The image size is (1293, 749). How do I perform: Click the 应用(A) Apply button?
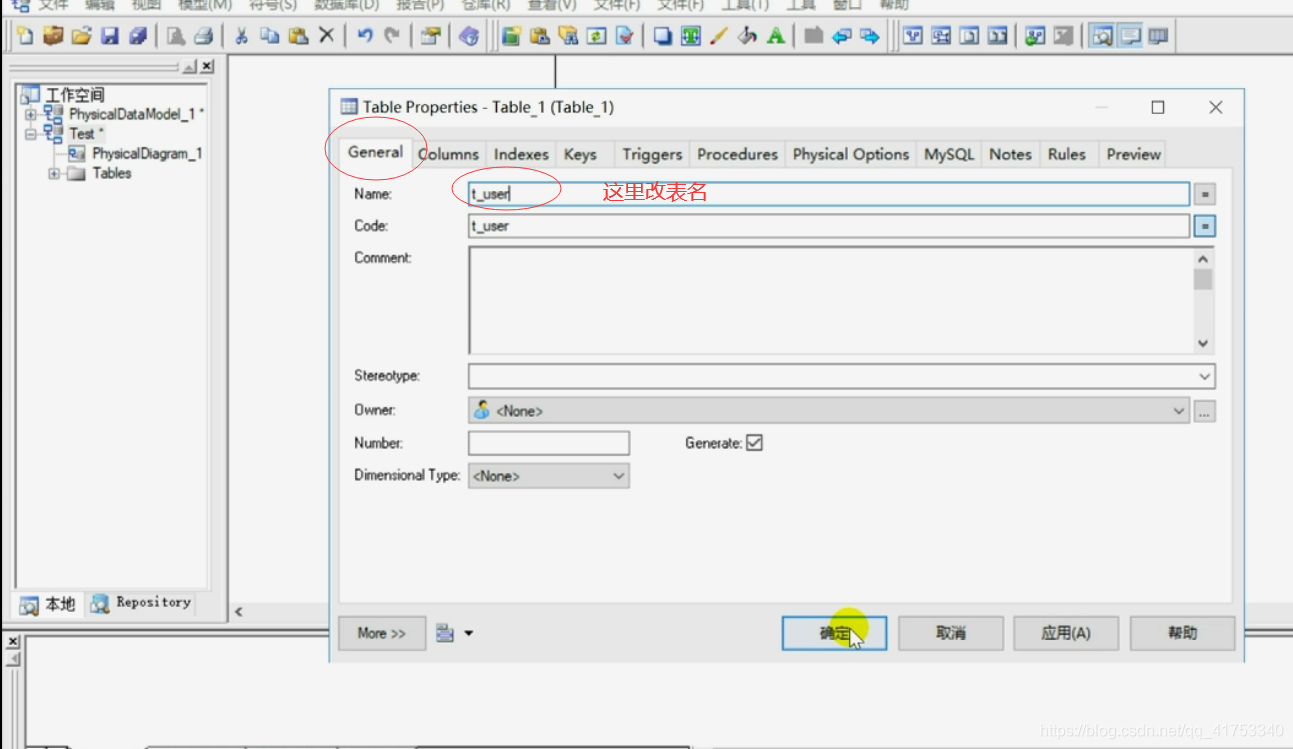coord(1066,633)
